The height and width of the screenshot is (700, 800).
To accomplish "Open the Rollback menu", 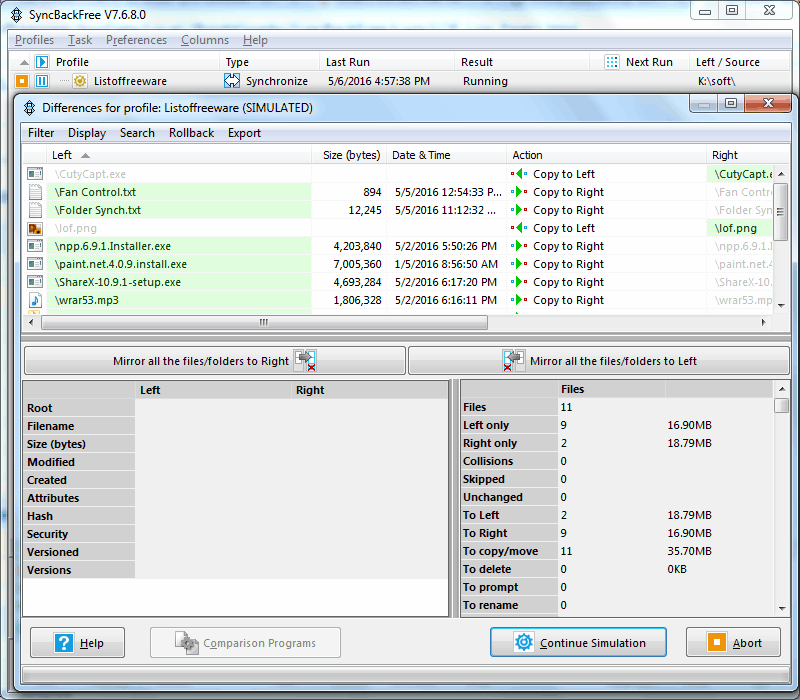I will 191,133.
